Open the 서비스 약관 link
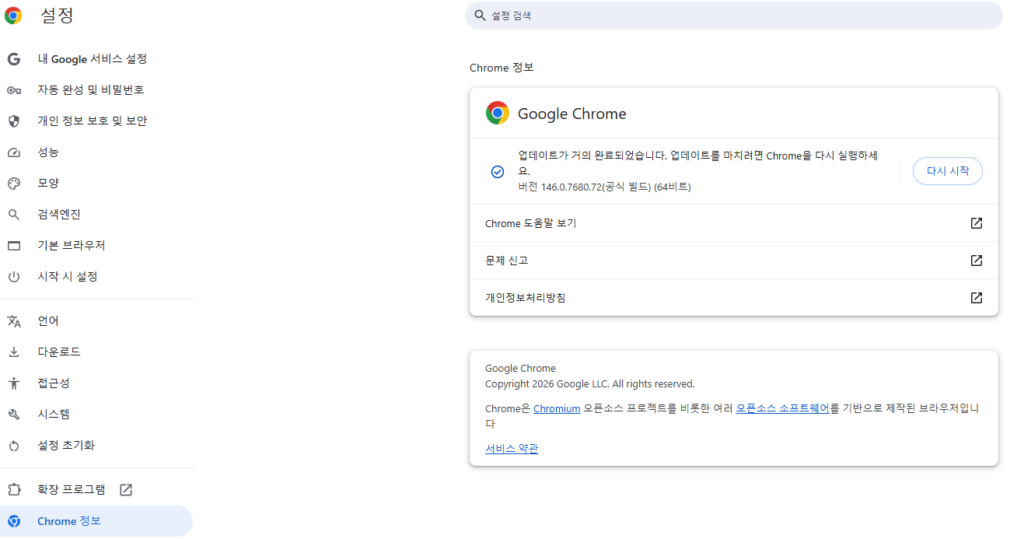Screen dimensions: 1024x539 [511, 449]
